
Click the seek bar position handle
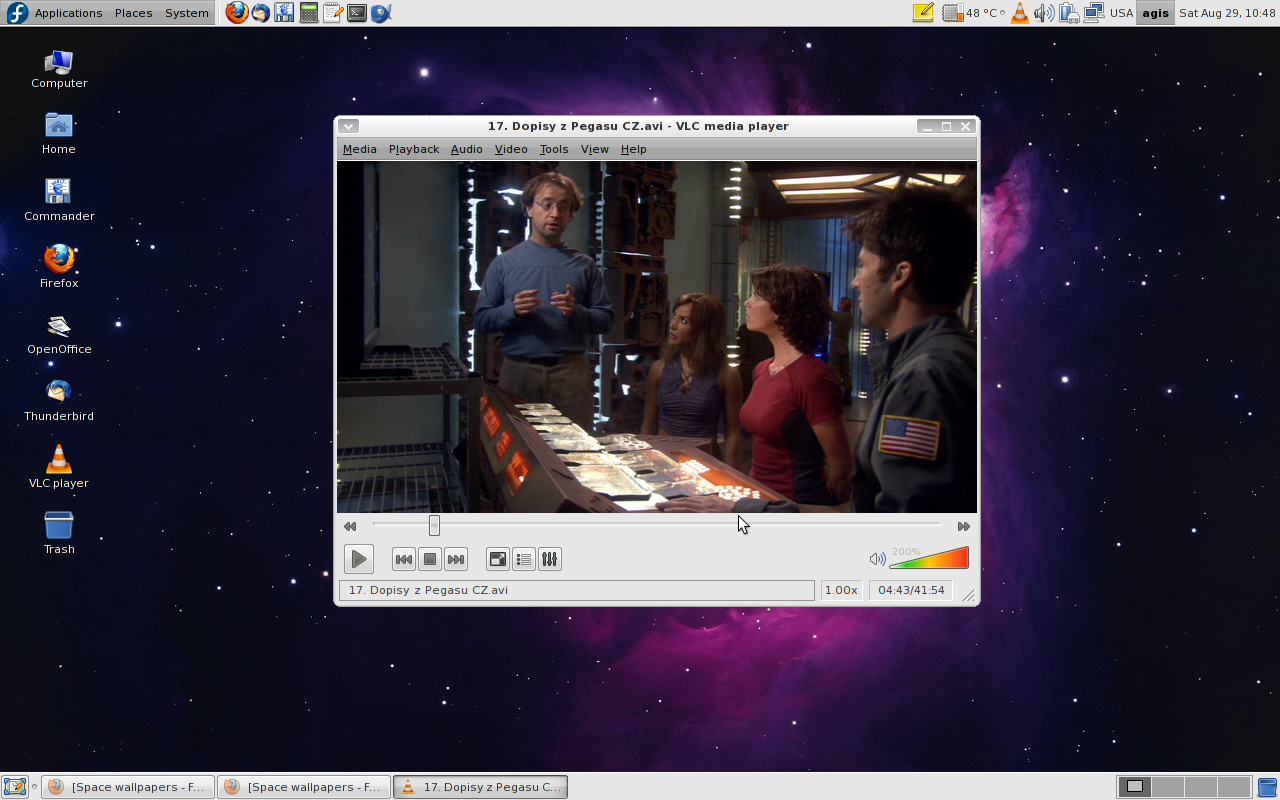click(x=434, y=525)
